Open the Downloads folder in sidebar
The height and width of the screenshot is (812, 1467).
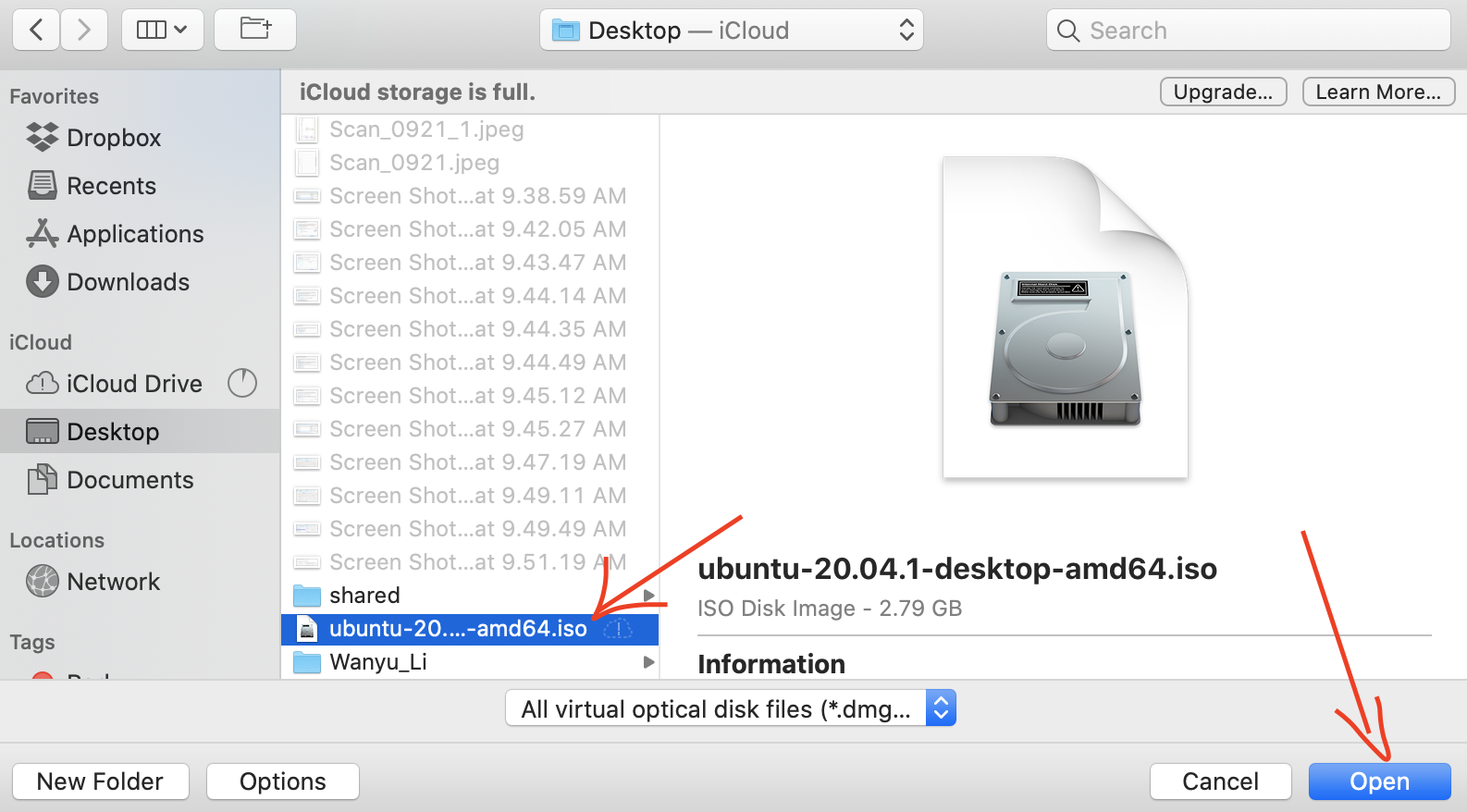(127, 282)
